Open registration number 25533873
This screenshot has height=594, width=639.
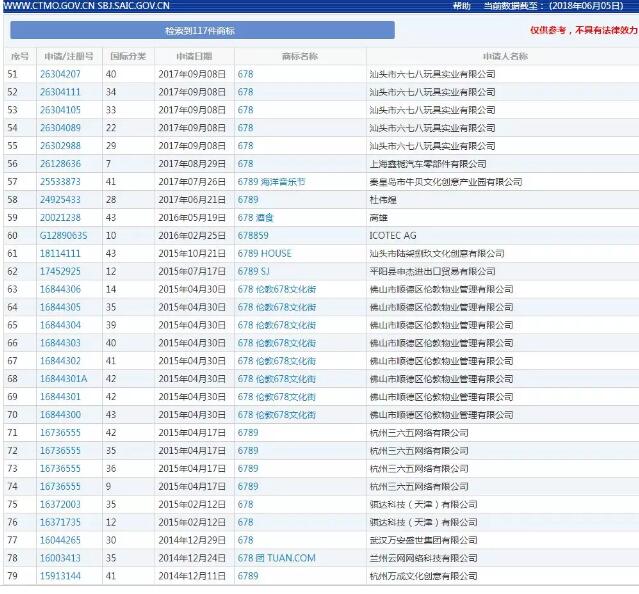click(x=60, y=182)
